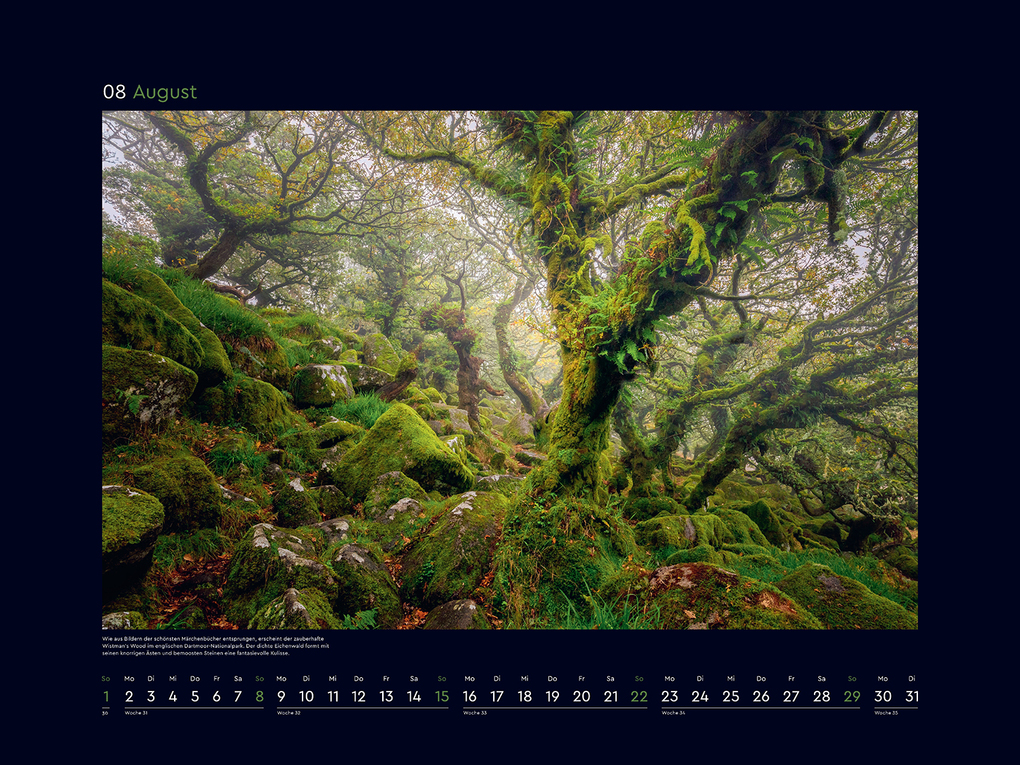Viewport: 1020px width, 765px height.
Task: Select the Woche 35 week label
Action: point(887,714)
